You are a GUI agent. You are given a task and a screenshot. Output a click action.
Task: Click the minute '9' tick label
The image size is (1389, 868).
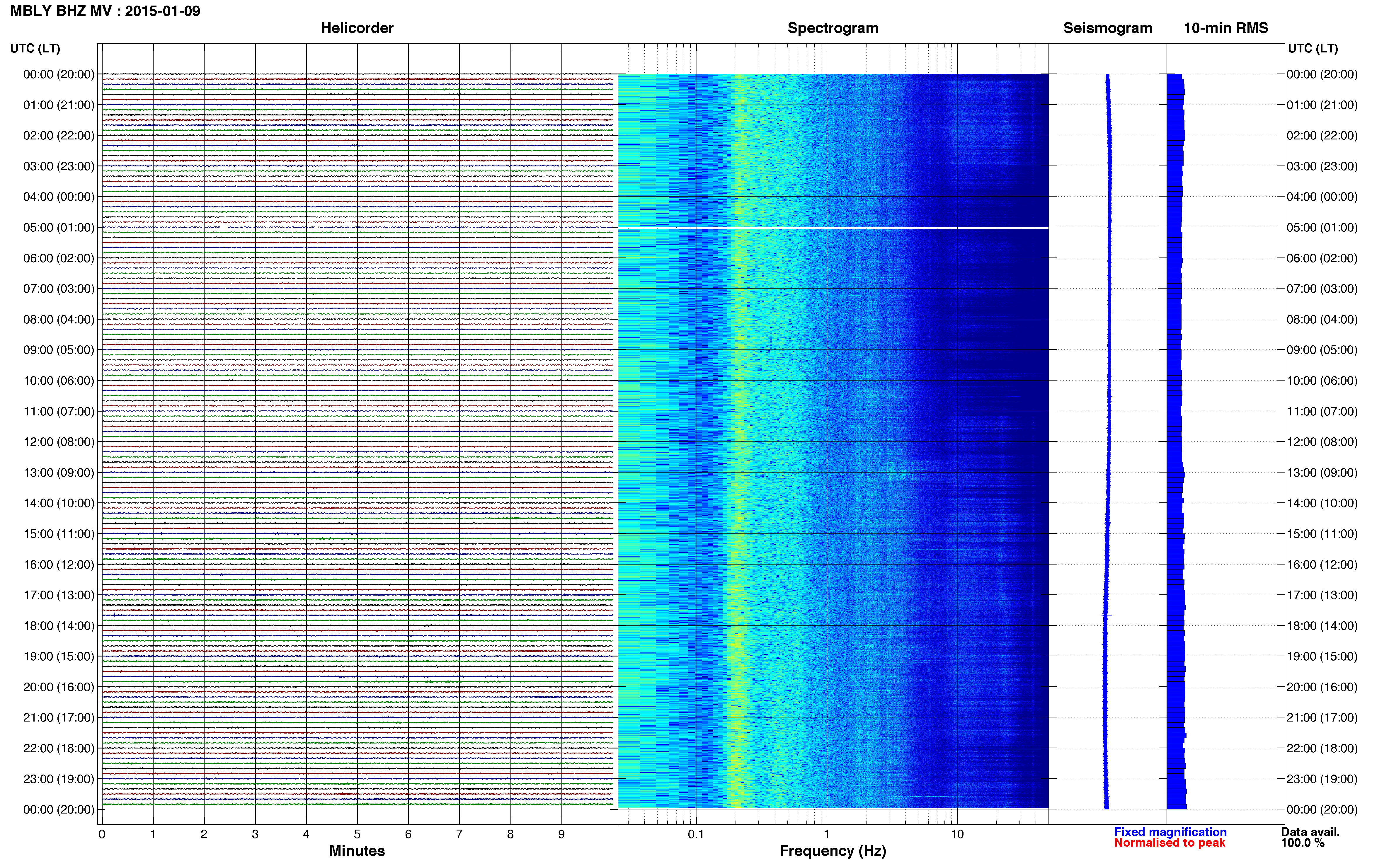click(561, 834)
